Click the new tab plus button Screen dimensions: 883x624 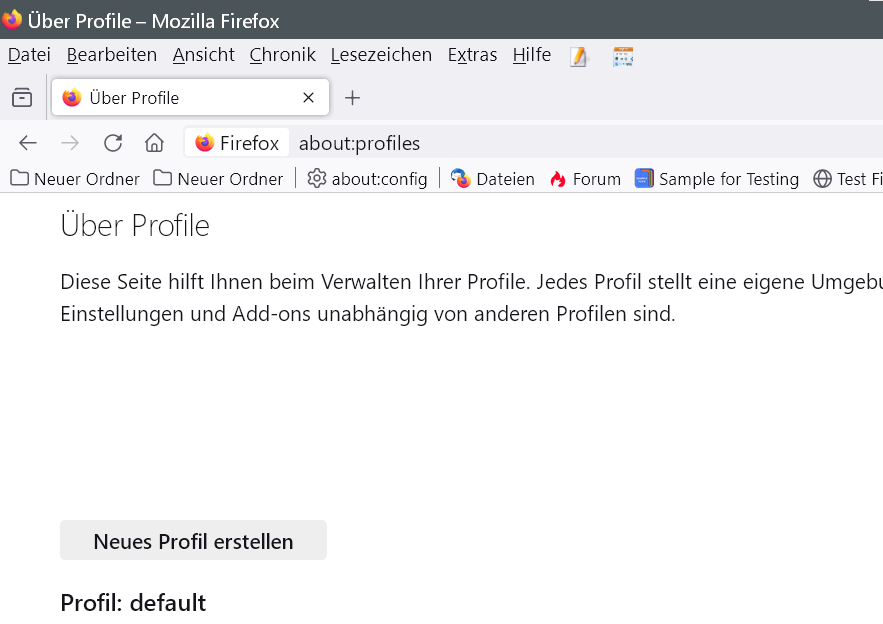click(x=352, y=97)
